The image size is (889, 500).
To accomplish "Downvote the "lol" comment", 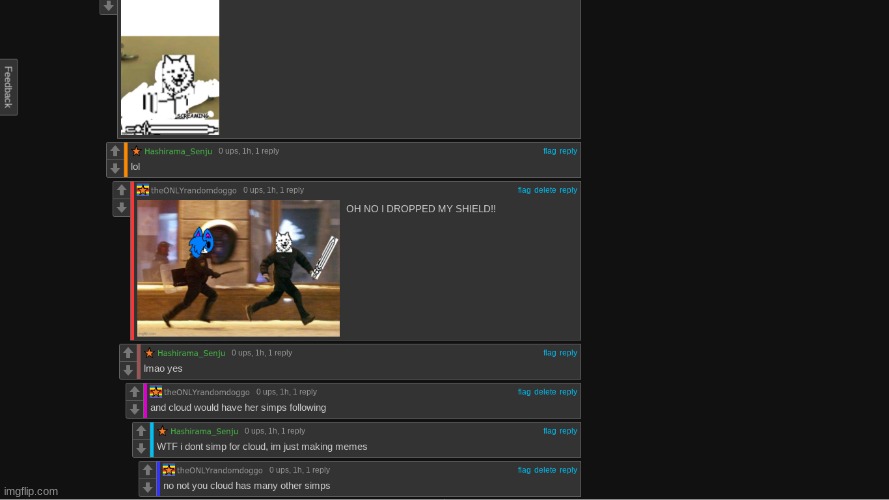I will (115, 169).
